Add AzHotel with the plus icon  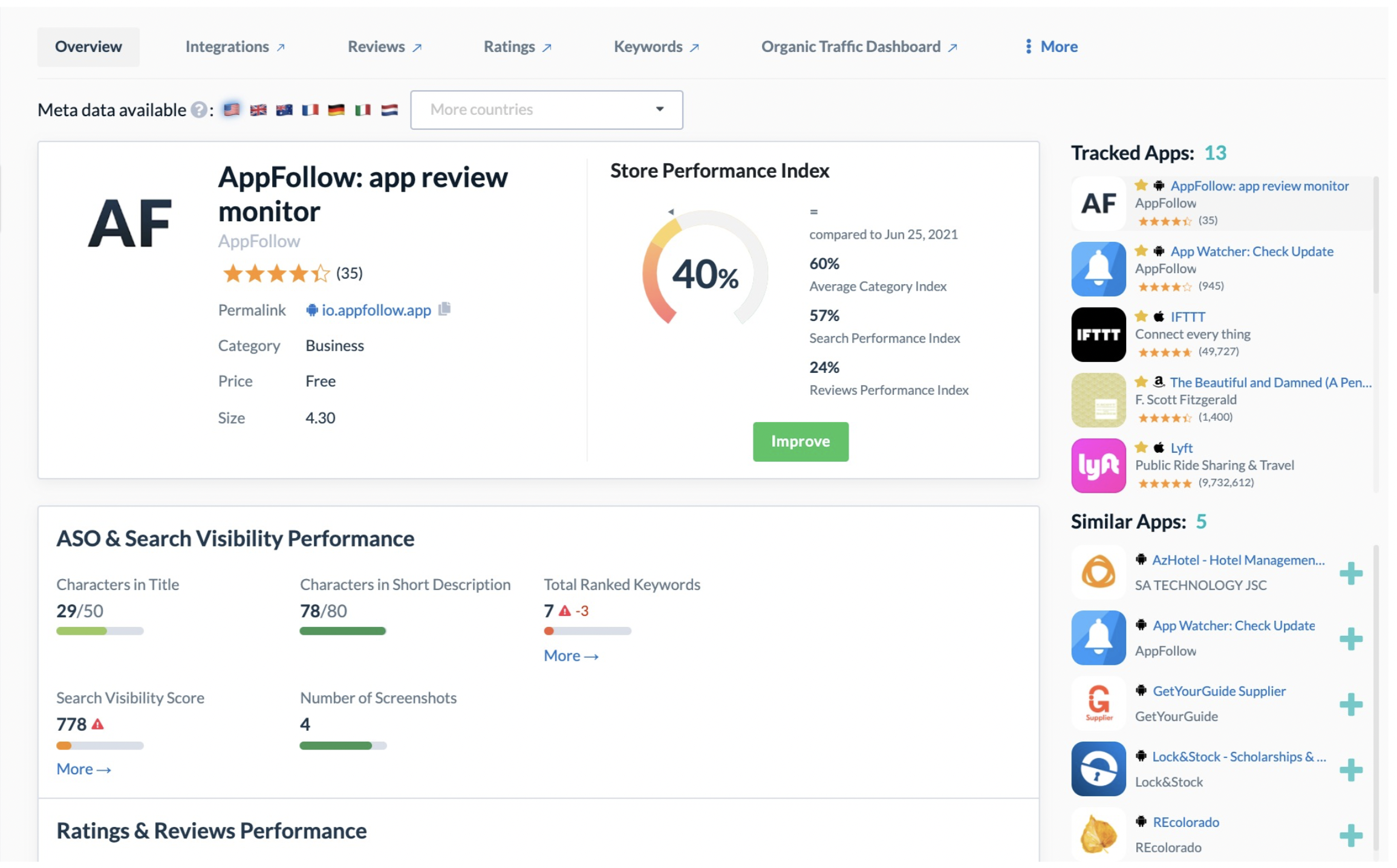coord(1350,574)
